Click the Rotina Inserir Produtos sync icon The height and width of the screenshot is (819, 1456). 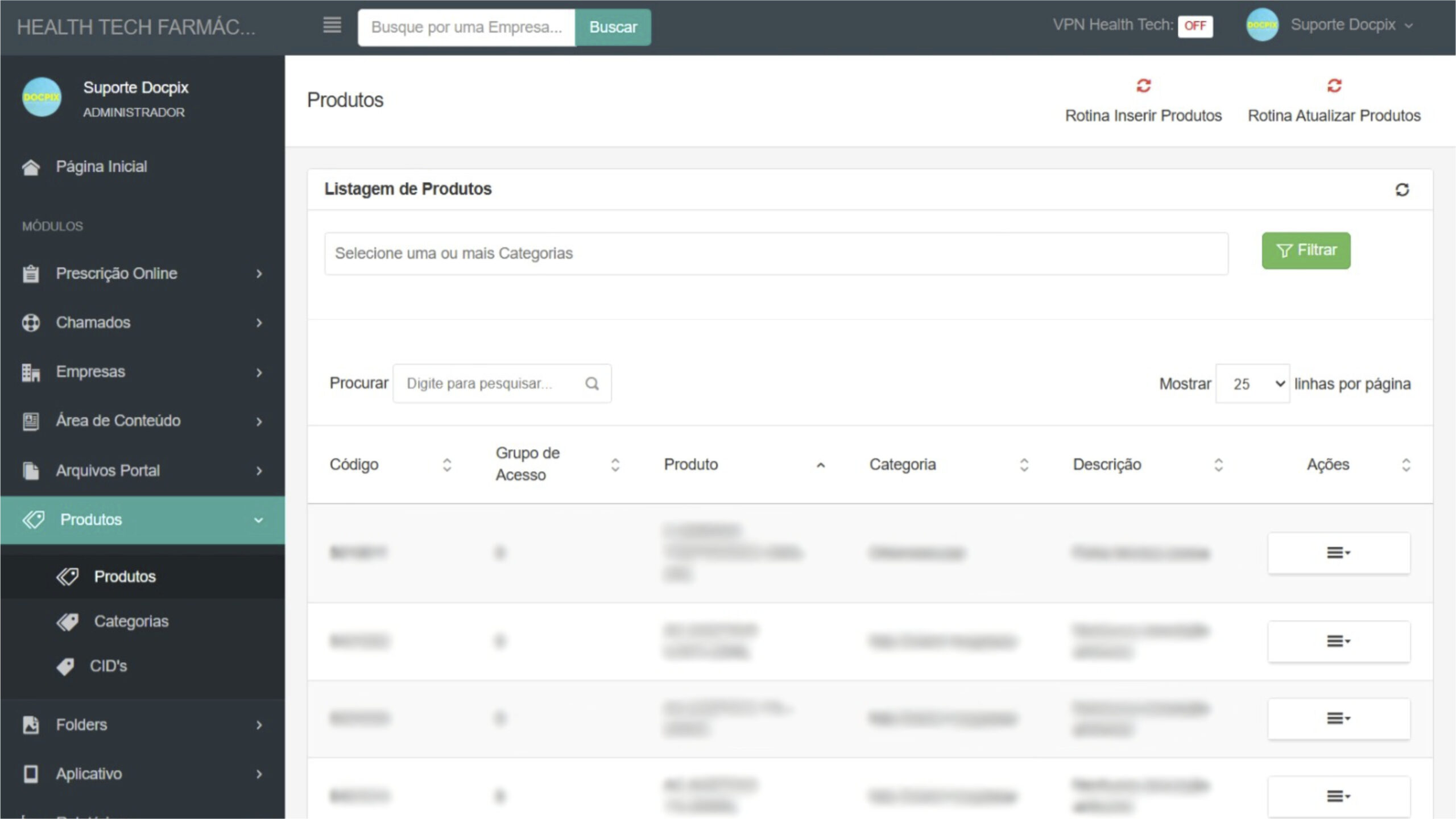[1143, 86]
